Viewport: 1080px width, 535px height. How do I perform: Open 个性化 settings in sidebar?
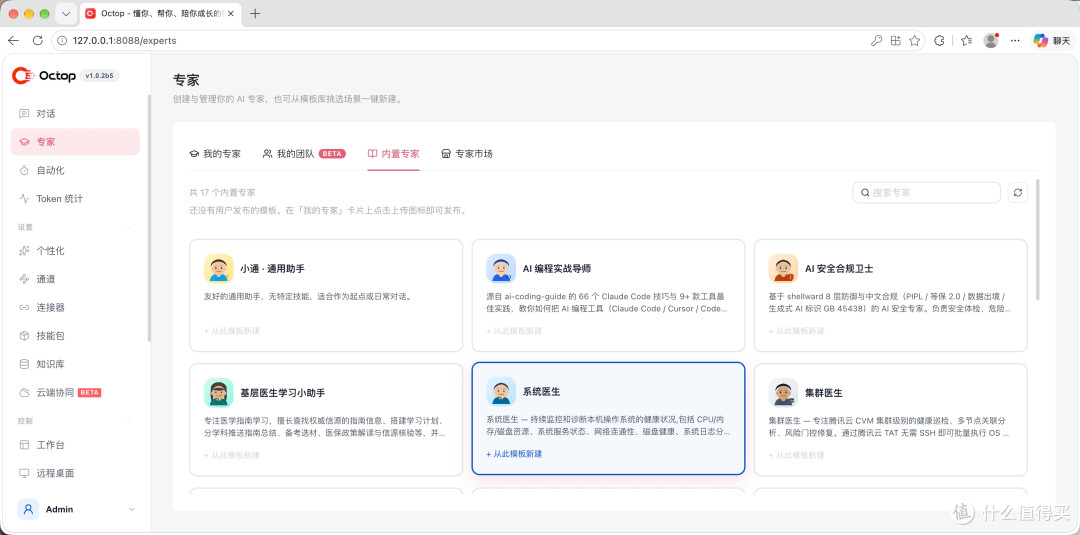click(x=75, y=251)
